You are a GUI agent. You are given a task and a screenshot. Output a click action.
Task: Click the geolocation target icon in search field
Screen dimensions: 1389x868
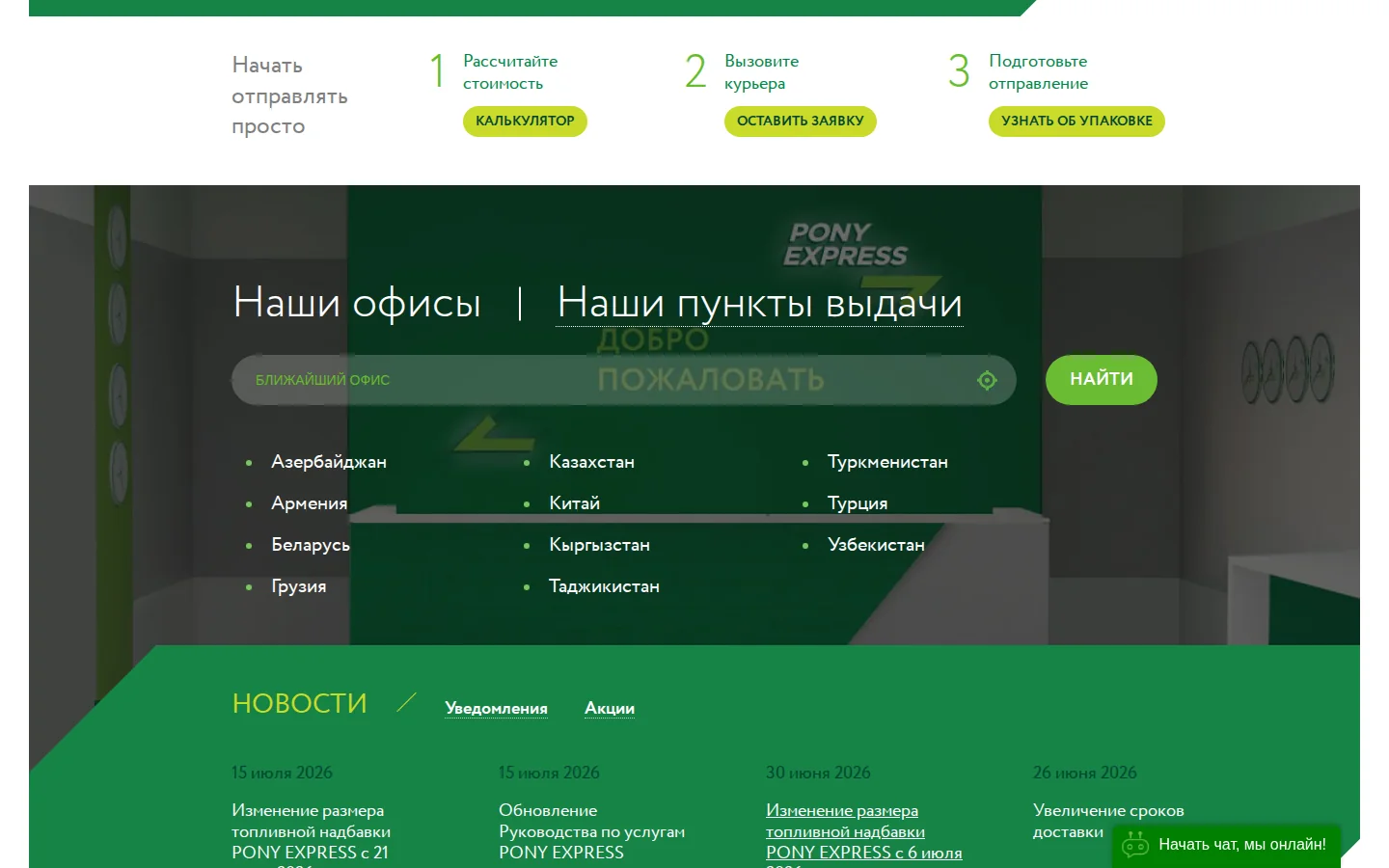coord(987,380)
